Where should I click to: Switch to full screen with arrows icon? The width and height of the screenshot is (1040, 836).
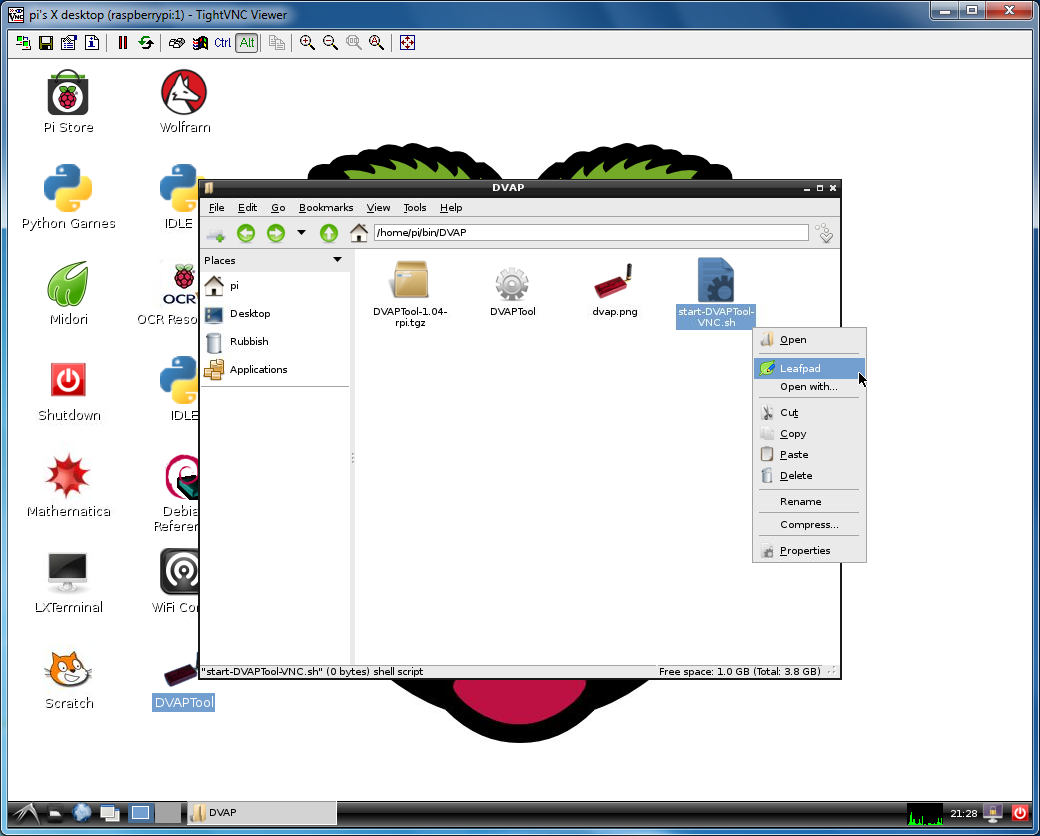click(x=407, y=43)
